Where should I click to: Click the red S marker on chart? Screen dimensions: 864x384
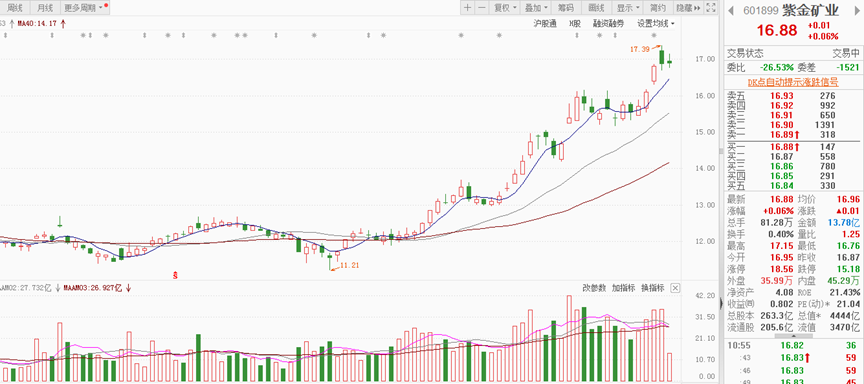point(176,273)
